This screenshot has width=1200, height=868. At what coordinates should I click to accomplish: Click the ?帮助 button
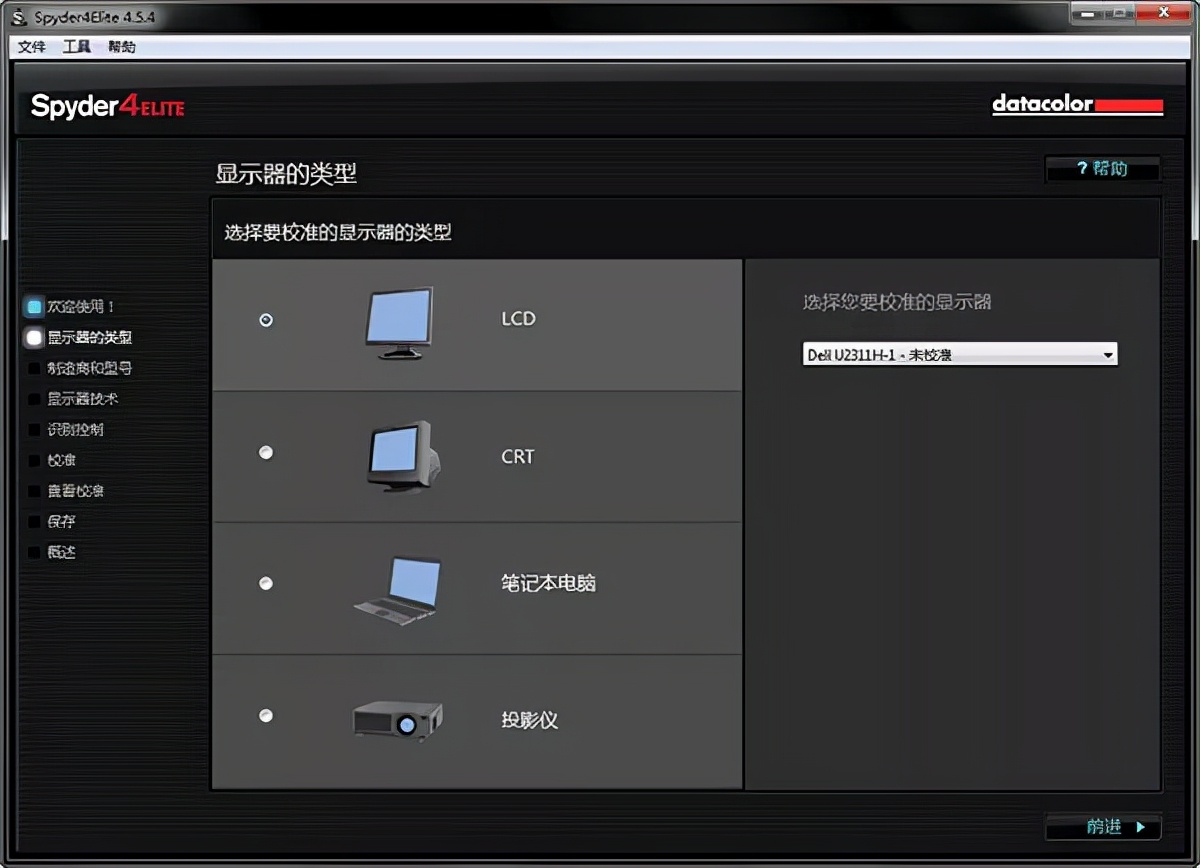click(x=1102, y=168)
